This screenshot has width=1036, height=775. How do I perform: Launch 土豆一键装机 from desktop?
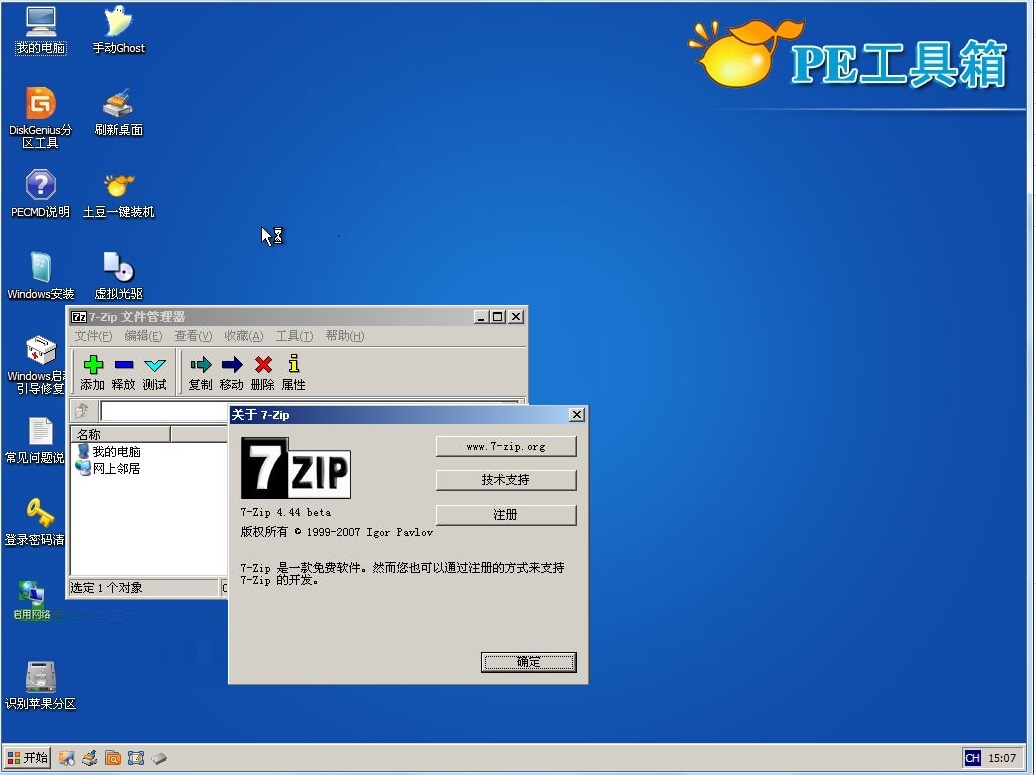[x=118, y=195]
